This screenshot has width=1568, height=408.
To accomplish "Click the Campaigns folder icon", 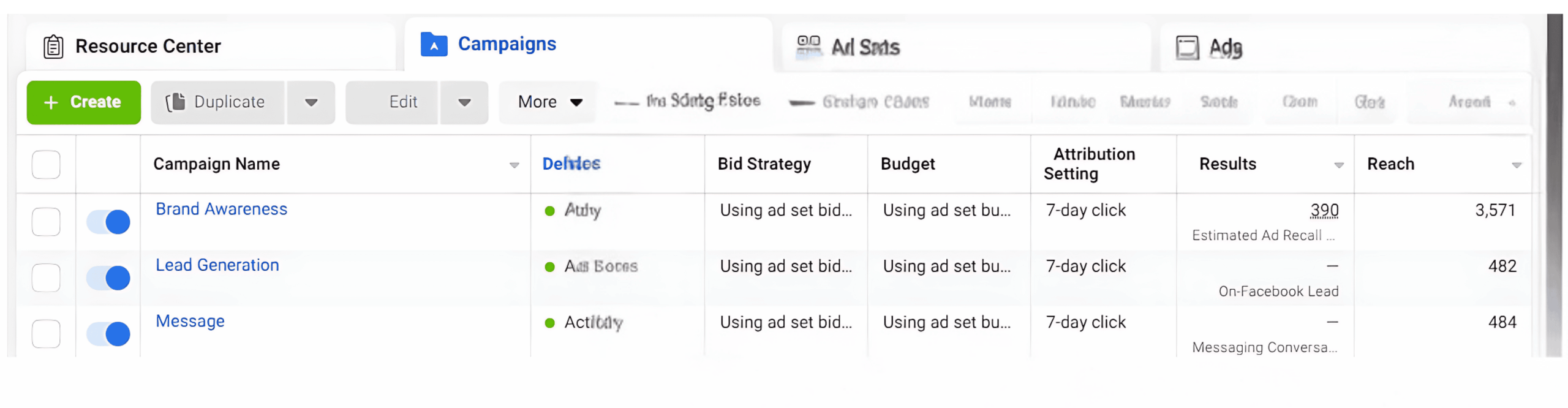I will tap(434, 45).
